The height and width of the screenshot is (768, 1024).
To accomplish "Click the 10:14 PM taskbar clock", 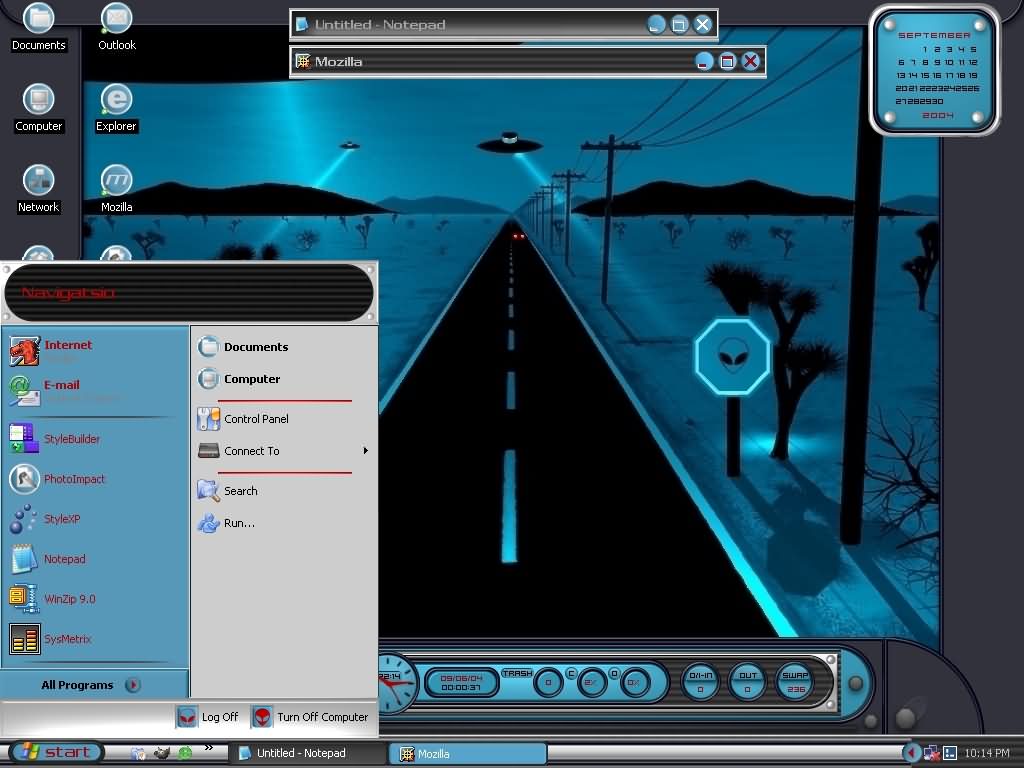I will (x=987, y=753).
